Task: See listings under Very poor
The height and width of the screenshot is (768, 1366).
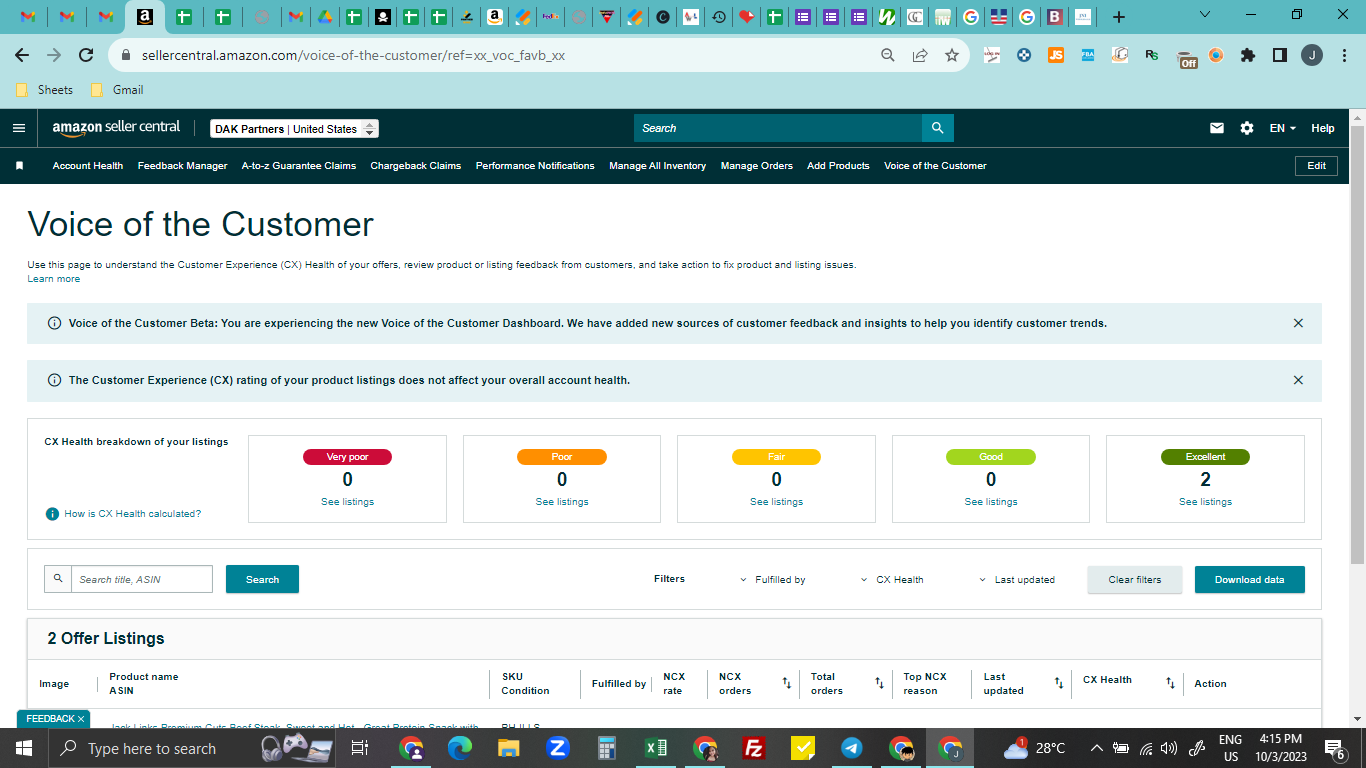Action: (347, 502)
